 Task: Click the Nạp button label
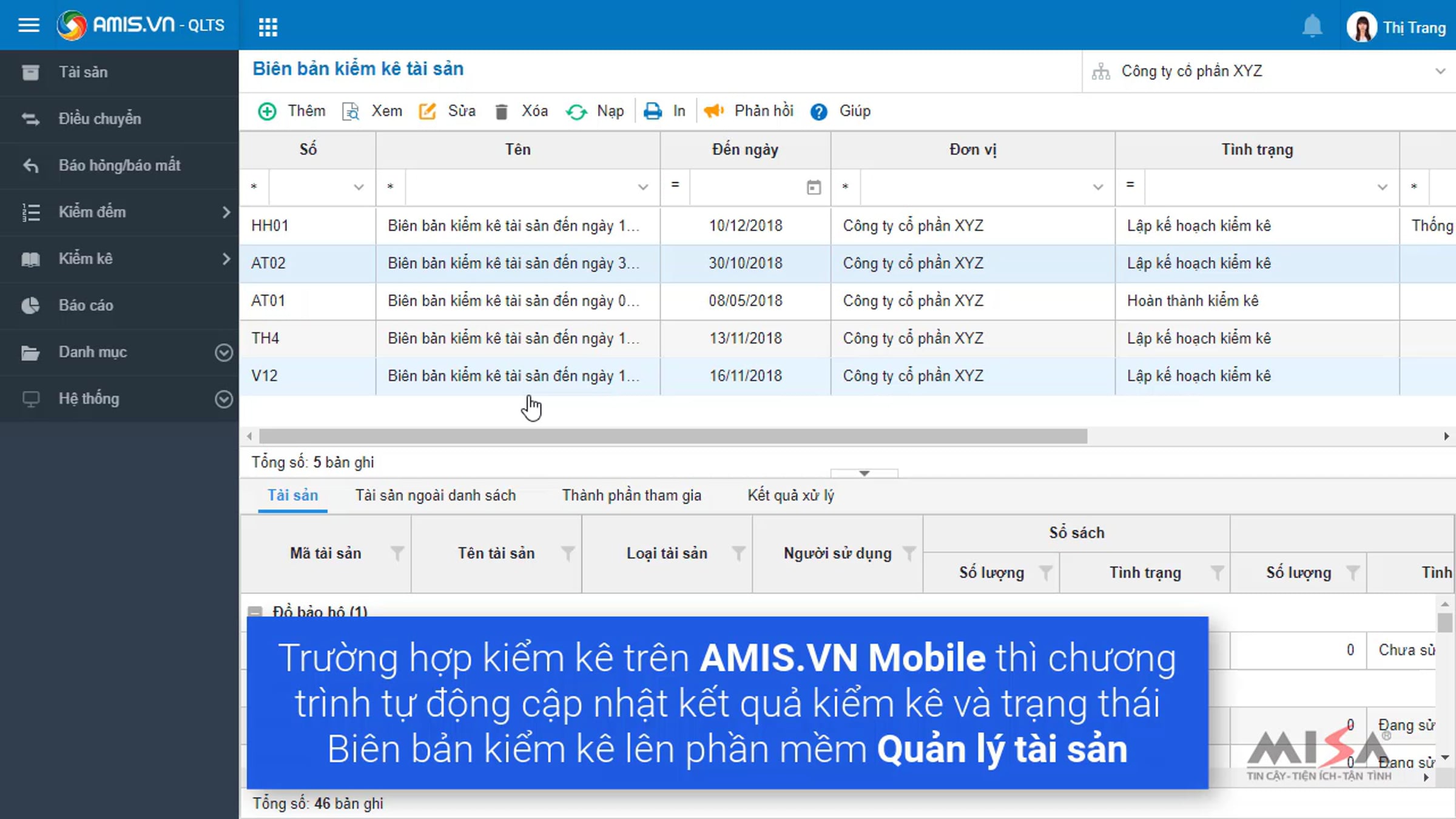tap(610, 112)
